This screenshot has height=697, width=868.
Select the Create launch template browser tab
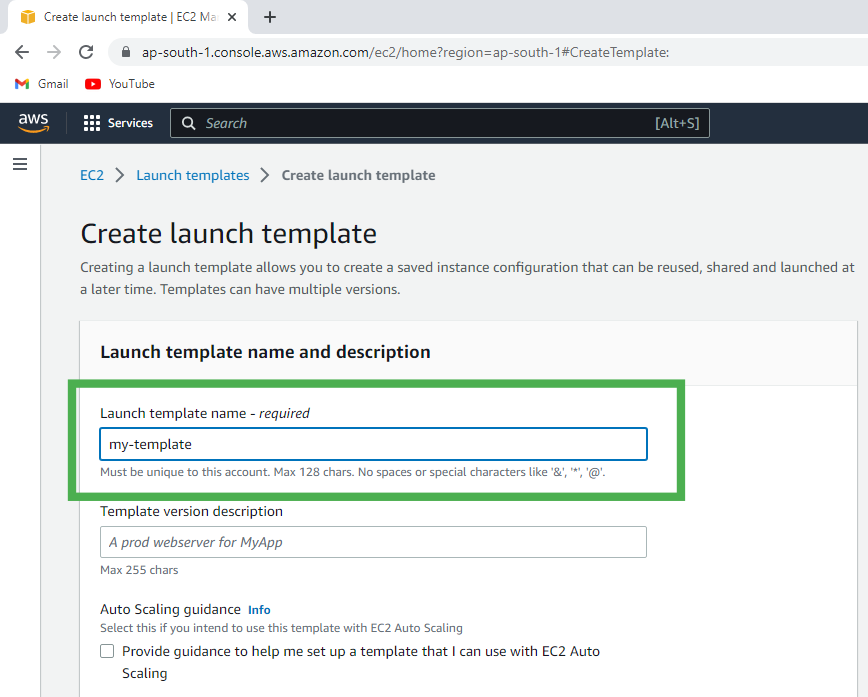click(x=125, y=17)
